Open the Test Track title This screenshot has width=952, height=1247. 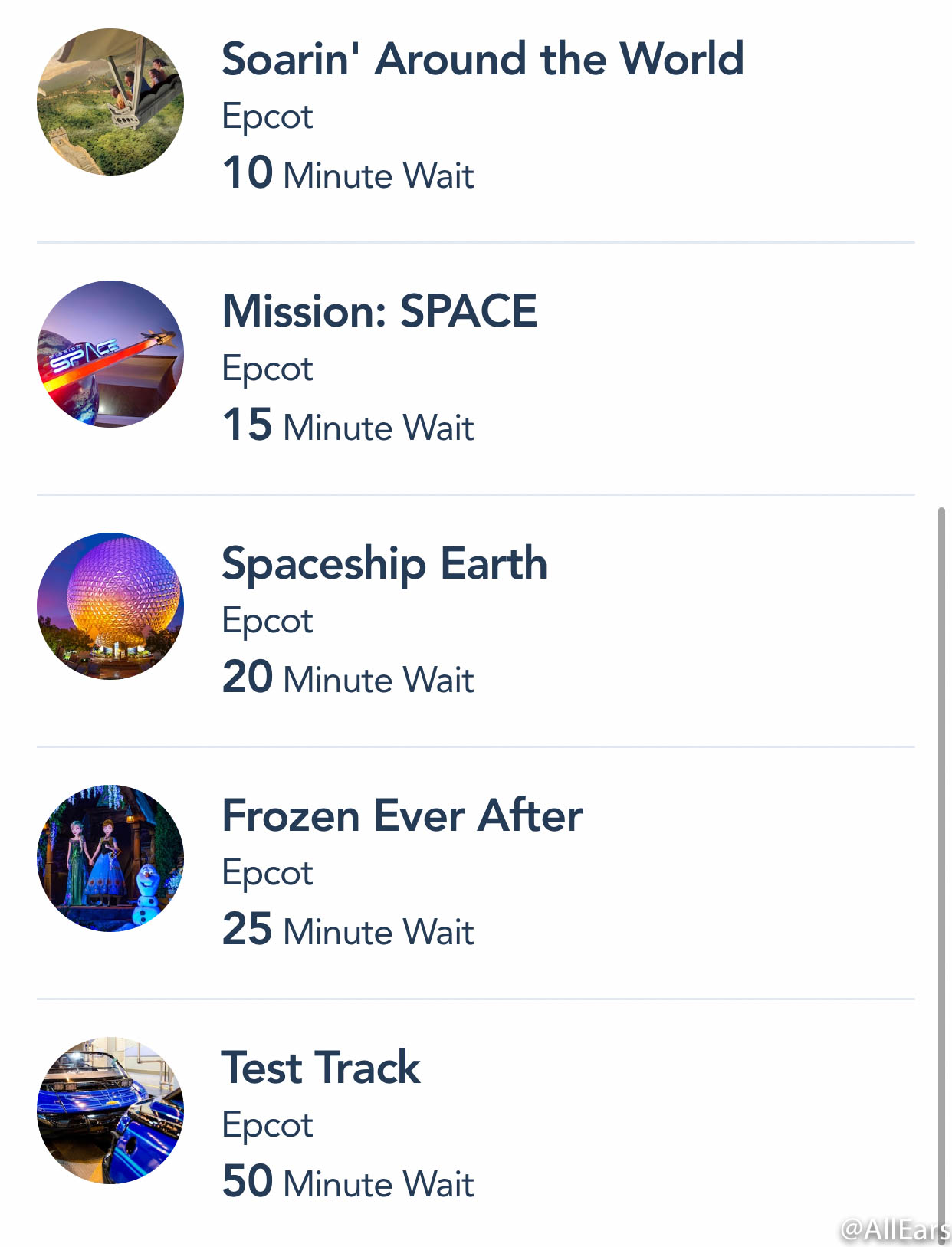pyautogui.click(x=321, y=1068)
